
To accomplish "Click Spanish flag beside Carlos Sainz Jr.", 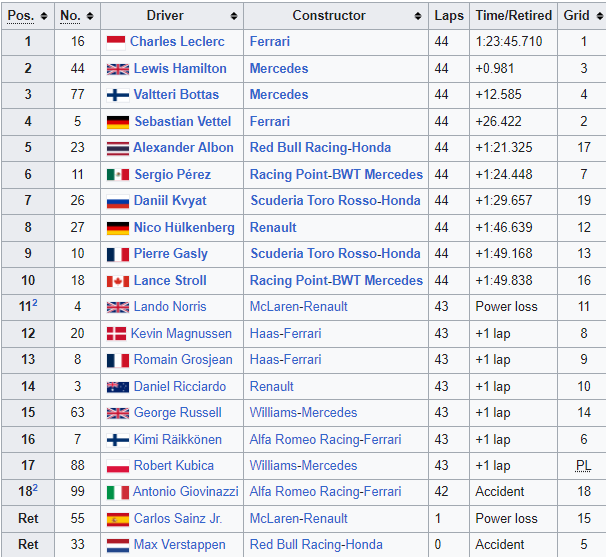I will (x=118, y=520).
